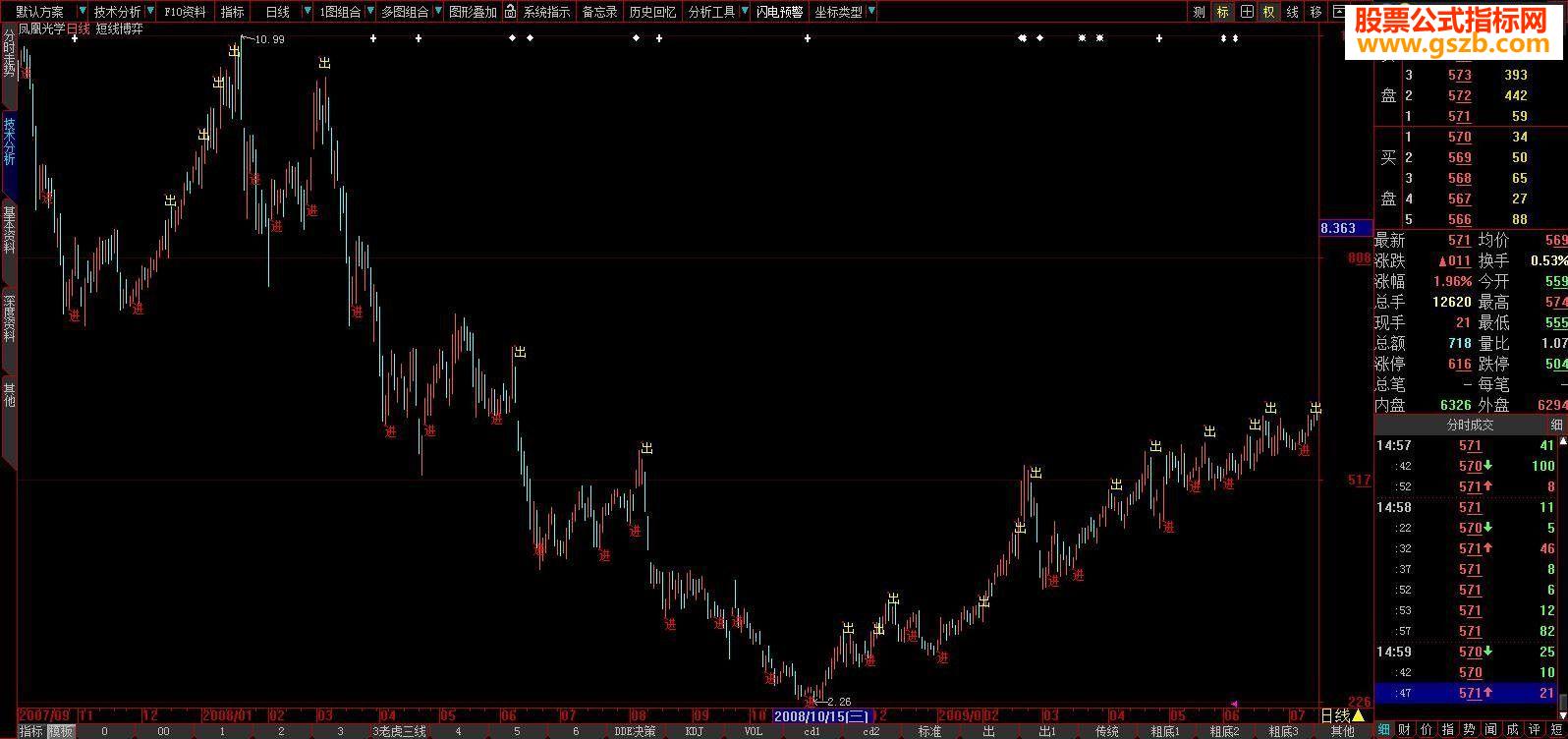Click the 备忘录 toolbar button

pyautogui.click(x=600, y=12)
